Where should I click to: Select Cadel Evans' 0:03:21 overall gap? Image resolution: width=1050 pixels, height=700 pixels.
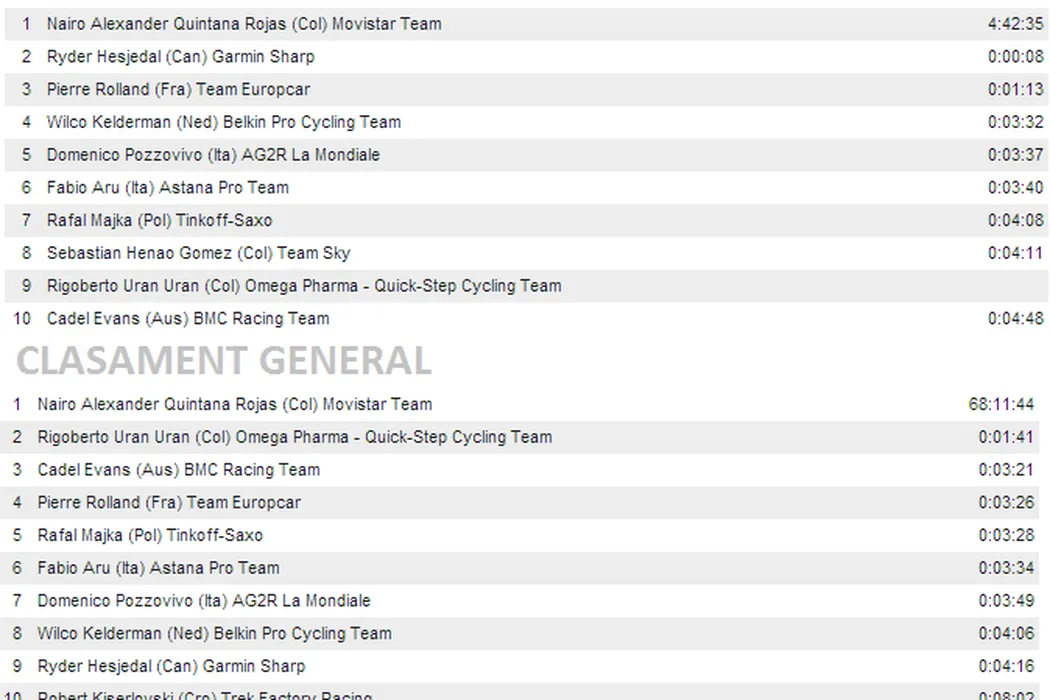tap(1006, 470)
